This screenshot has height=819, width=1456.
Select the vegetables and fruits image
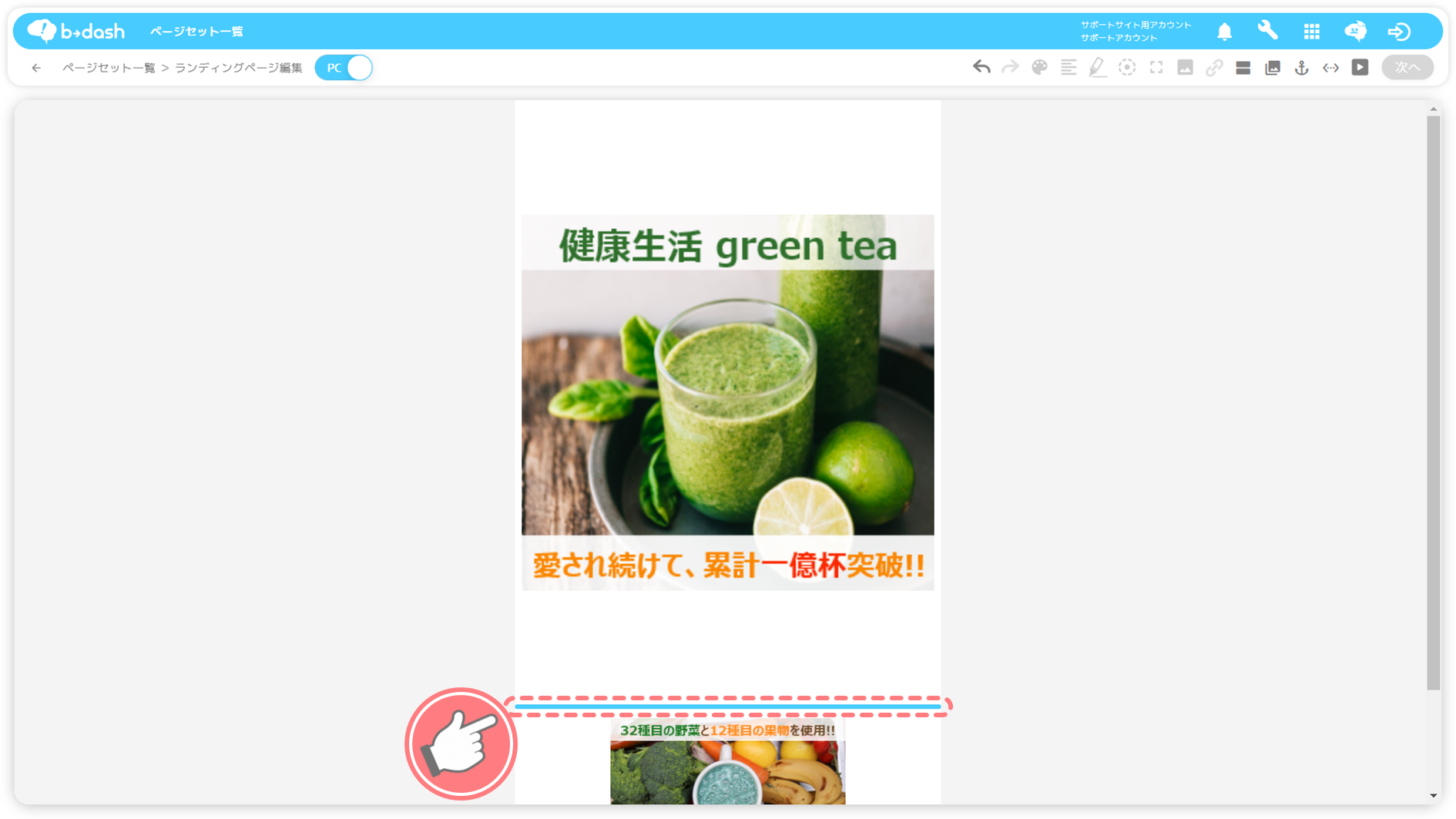pyautogui.click(x=728, y=763)
